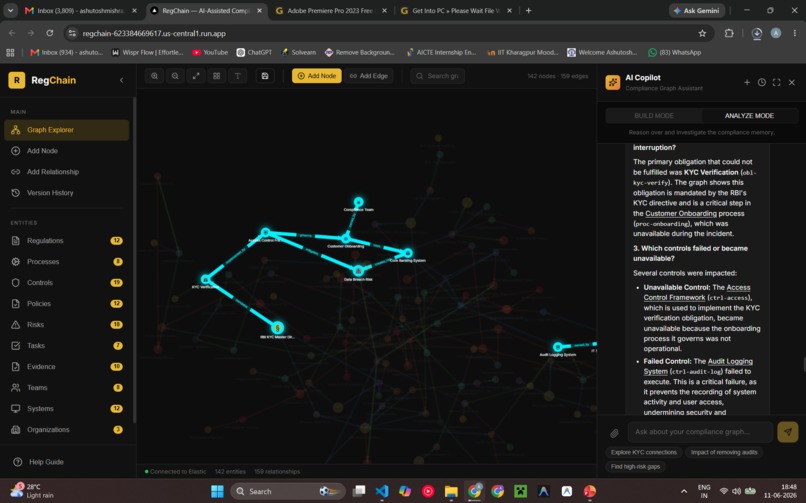This screenshot has height=503, width=806.
Task: Open File Explorer from taskbar
Action: tap(451, 492)
